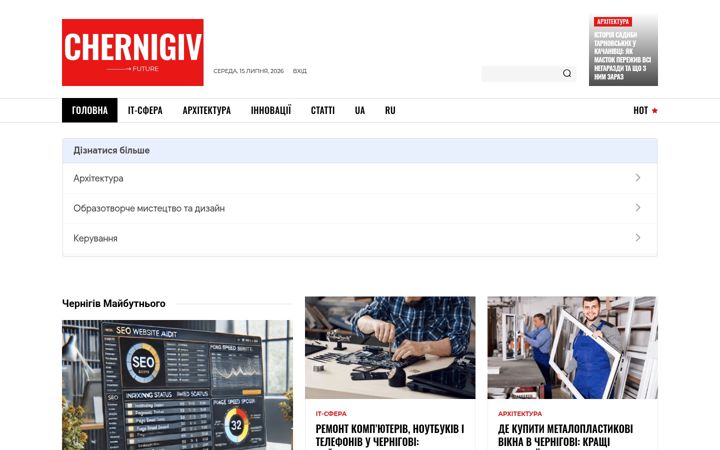The width and height of the screenshot is (720, 450).
Task: Open the ГОЛОВНА menu item
Action: 90,110
